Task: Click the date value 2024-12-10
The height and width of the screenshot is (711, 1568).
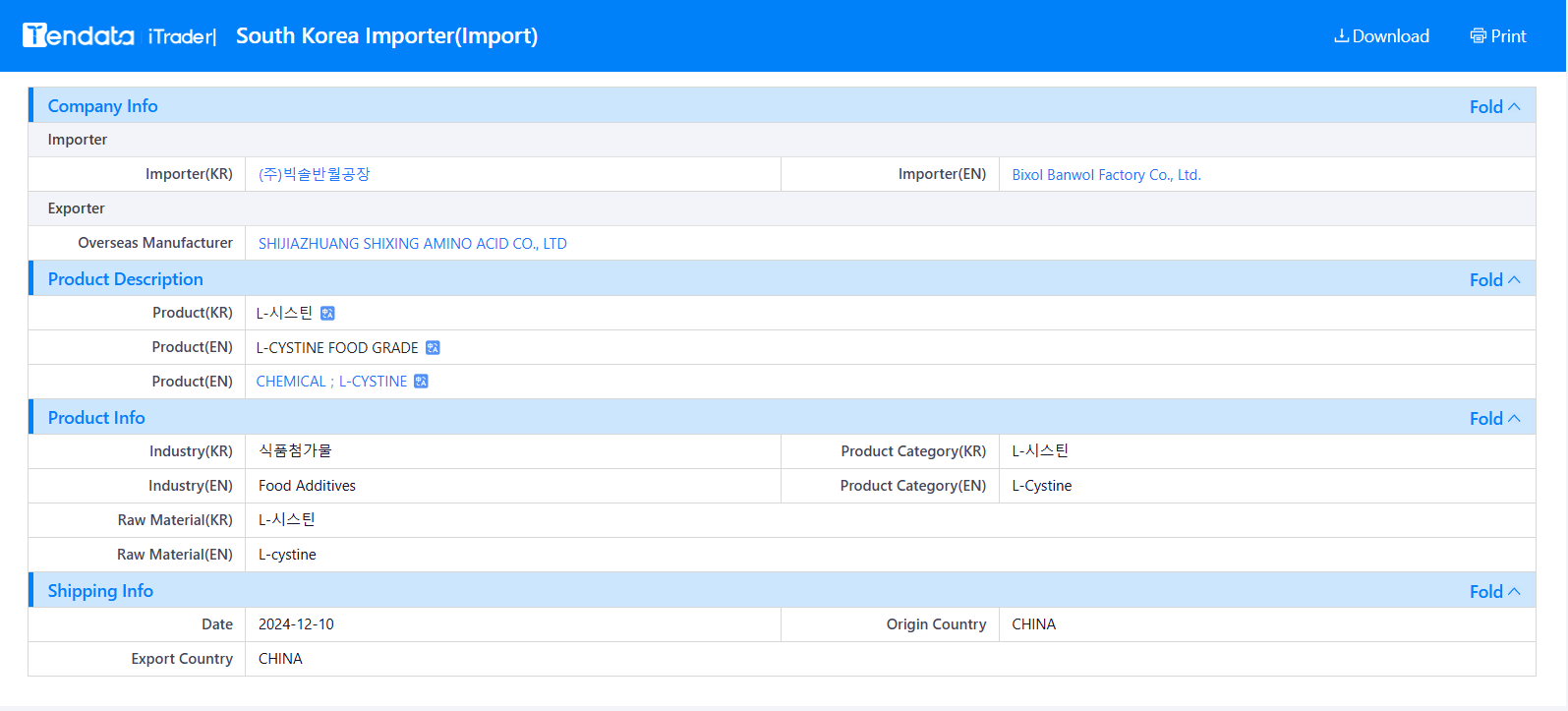Action: click(x=296, y=624)
